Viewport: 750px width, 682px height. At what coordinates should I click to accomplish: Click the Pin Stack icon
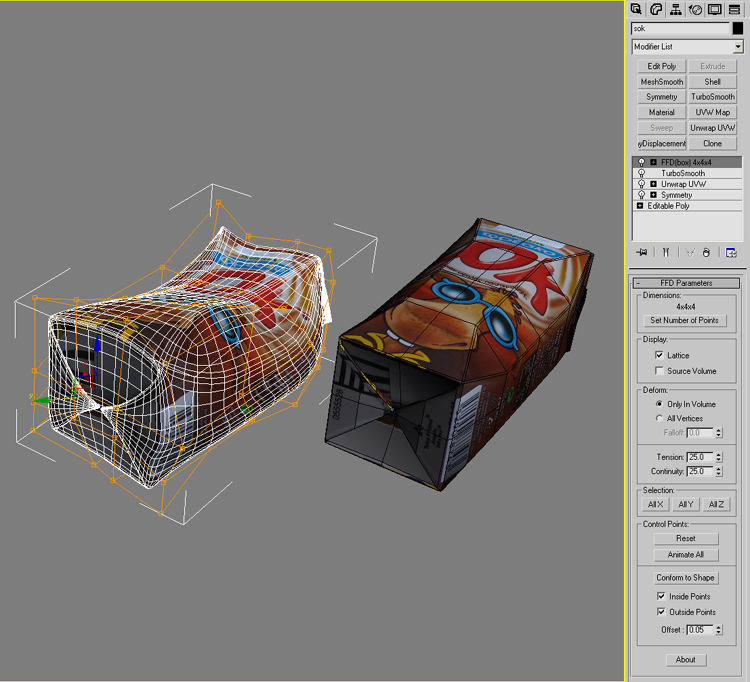pos(641,253)
